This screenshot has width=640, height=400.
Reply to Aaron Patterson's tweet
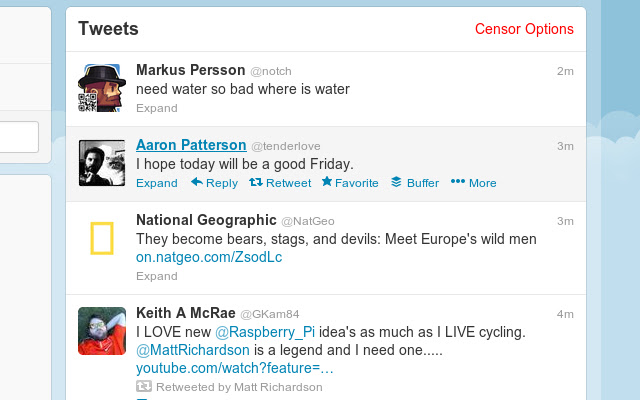214,183
